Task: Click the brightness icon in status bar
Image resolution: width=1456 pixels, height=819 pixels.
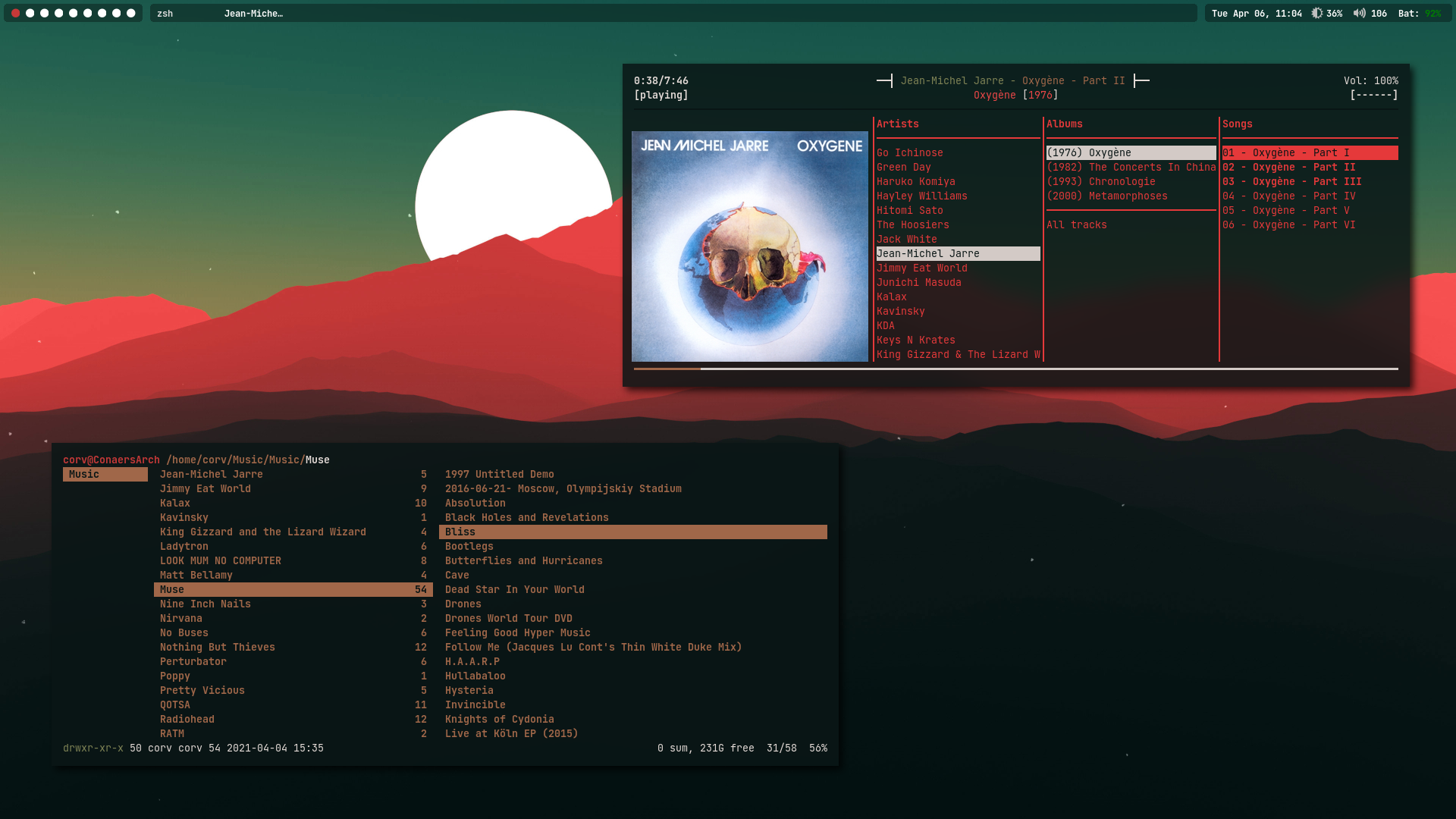Action: click(x=1317, y=13)
